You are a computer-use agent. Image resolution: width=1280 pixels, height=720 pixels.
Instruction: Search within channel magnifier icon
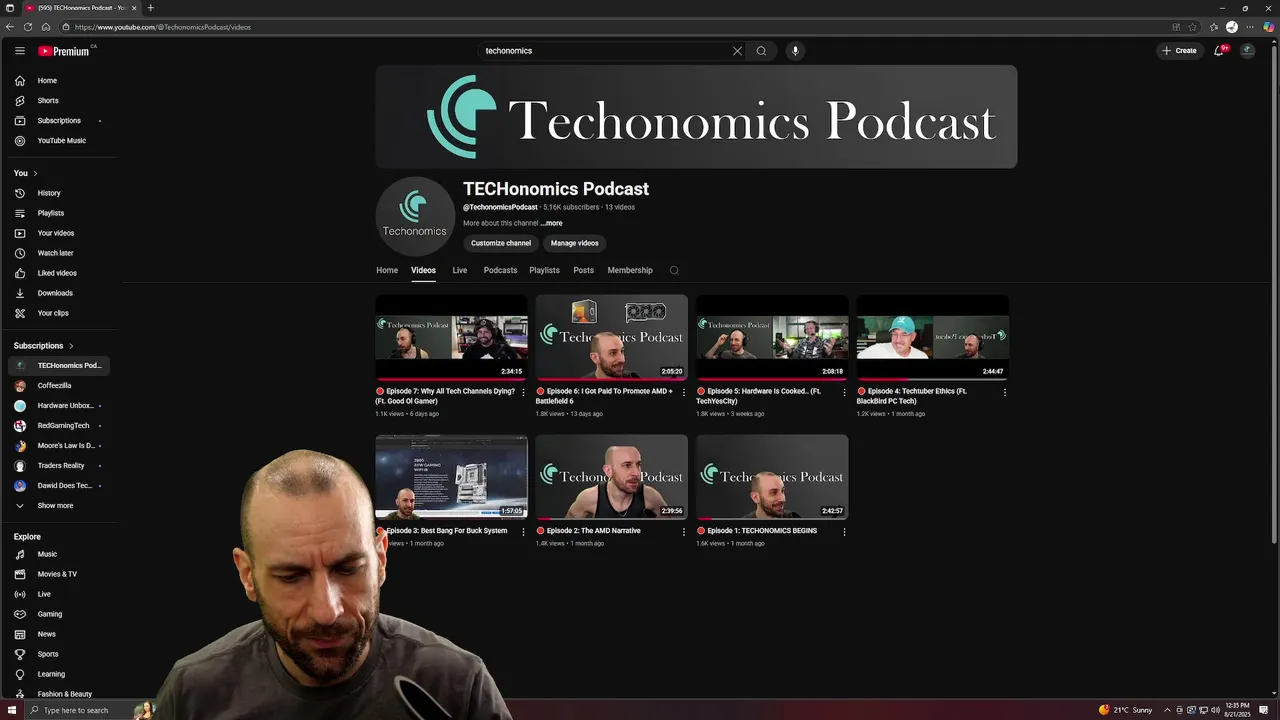tap(674, 270)
